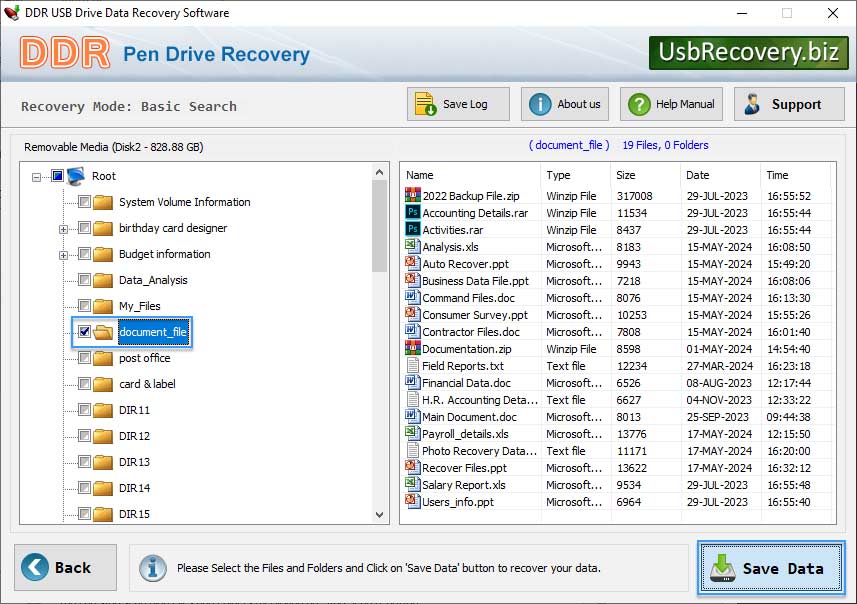
Task: Click the PowerPoint icon of Business Data File.ppt
Action: click(x=413, y=279)
